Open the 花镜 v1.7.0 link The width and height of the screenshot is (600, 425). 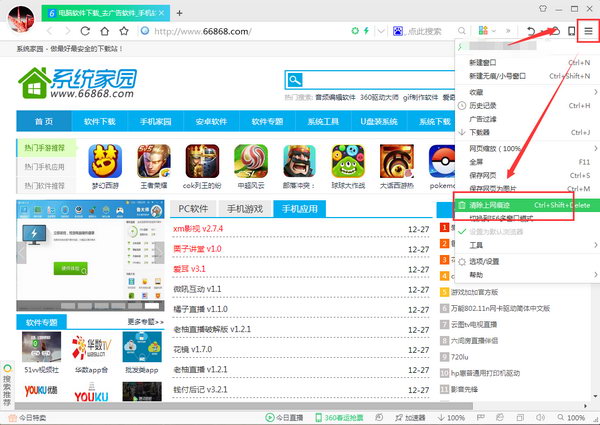coord(192,349)
